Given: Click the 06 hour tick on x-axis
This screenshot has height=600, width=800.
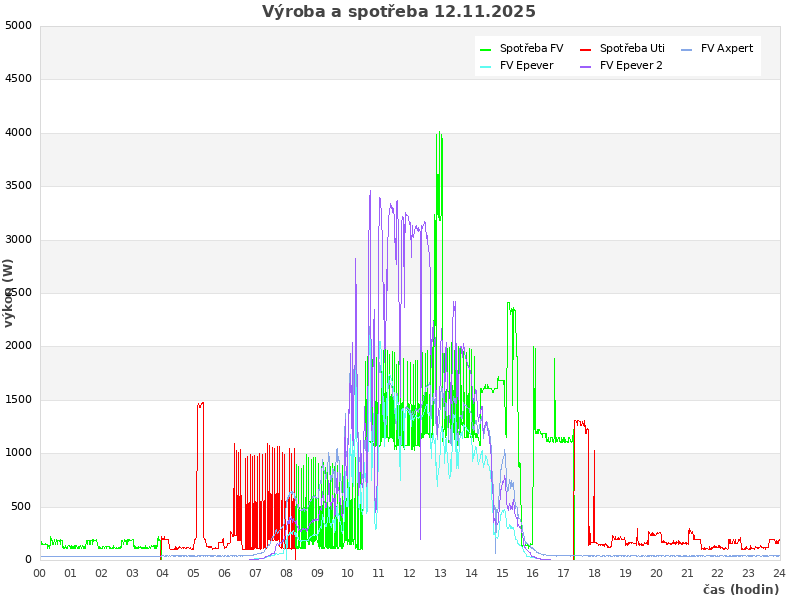Looking at the screenshot, I should coord(225,573).
